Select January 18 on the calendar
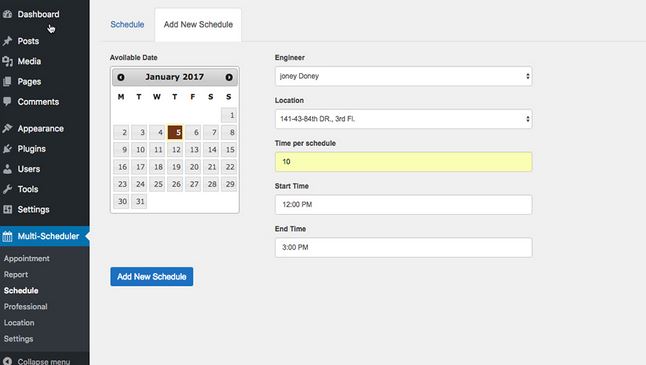The width and height of the screenshot is (646, 365). [158, 167]
